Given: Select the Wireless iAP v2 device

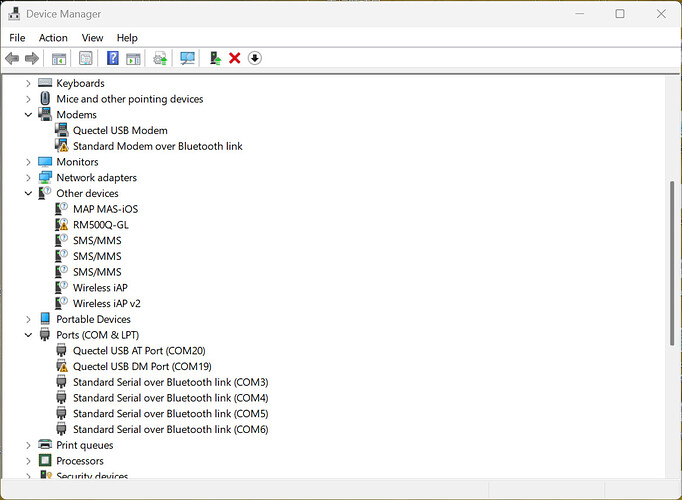Looking at the screenshot, I should point(107,303).
